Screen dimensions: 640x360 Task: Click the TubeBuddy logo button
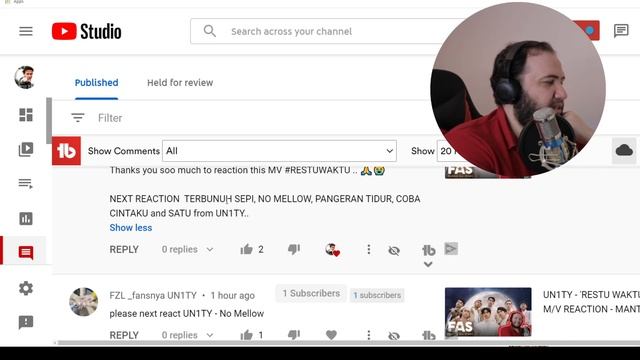pos(66,151)
